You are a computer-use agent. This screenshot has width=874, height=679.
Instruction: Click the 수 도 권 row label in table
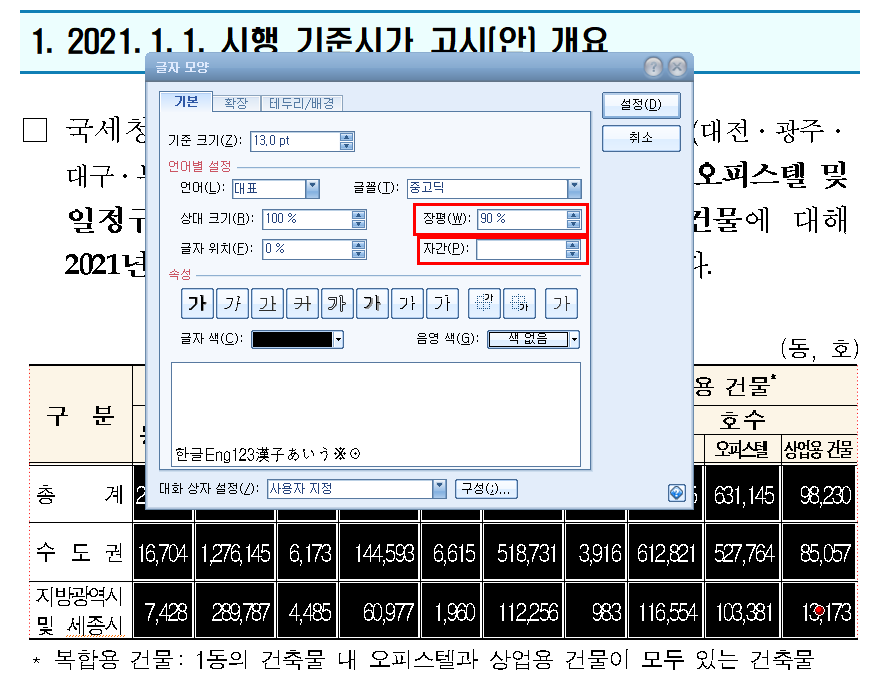coord(80,552)
